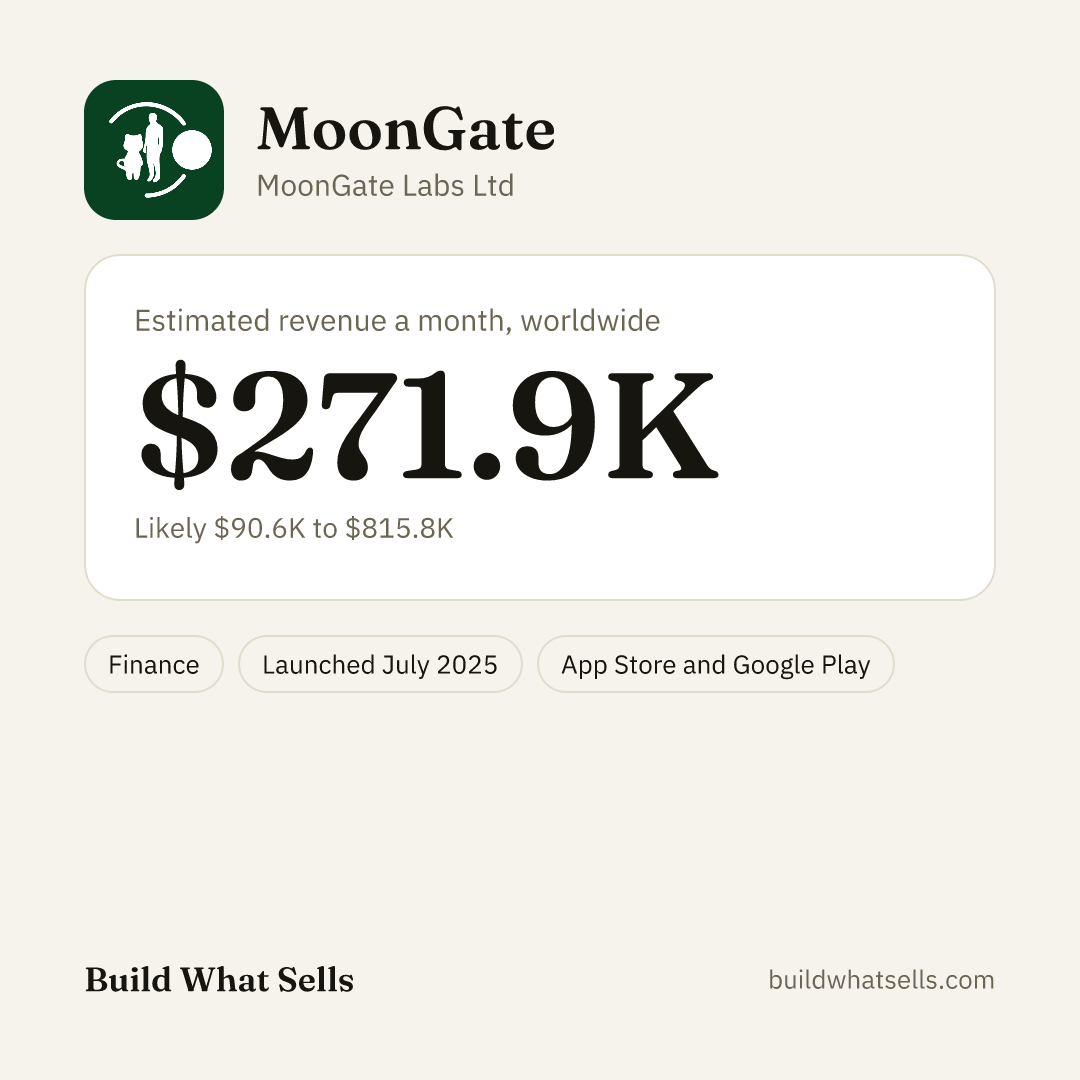1080x1080 pixels.
Task: Click the word worldwide in the card
Action: click(590, 321)
